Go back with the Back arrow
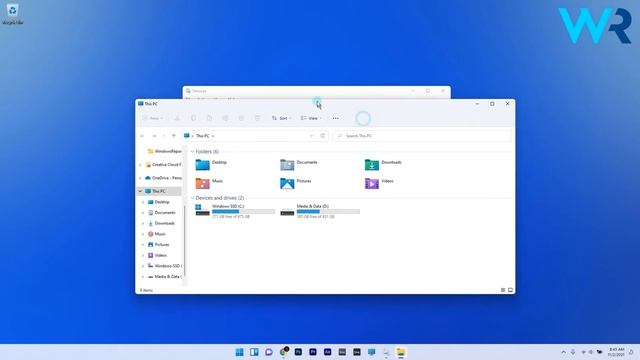640x360 pixels. coord(142,136)
